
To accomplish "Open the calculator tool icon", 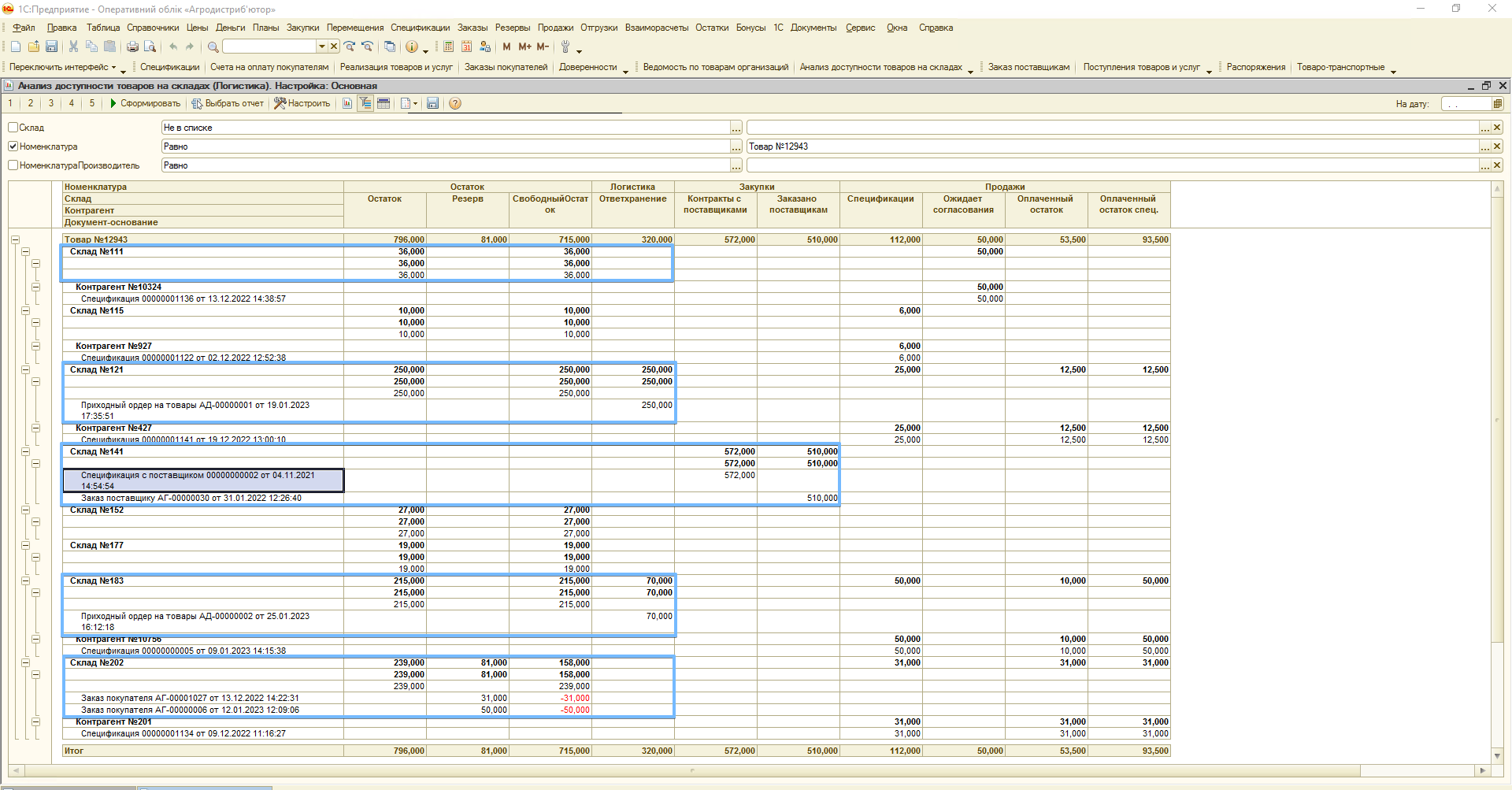I will [448, 47].
